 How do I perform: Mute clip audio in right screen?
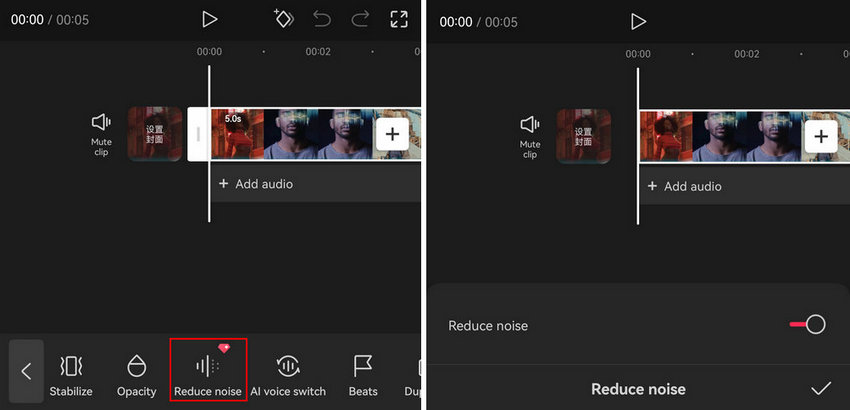coord(530,137)
